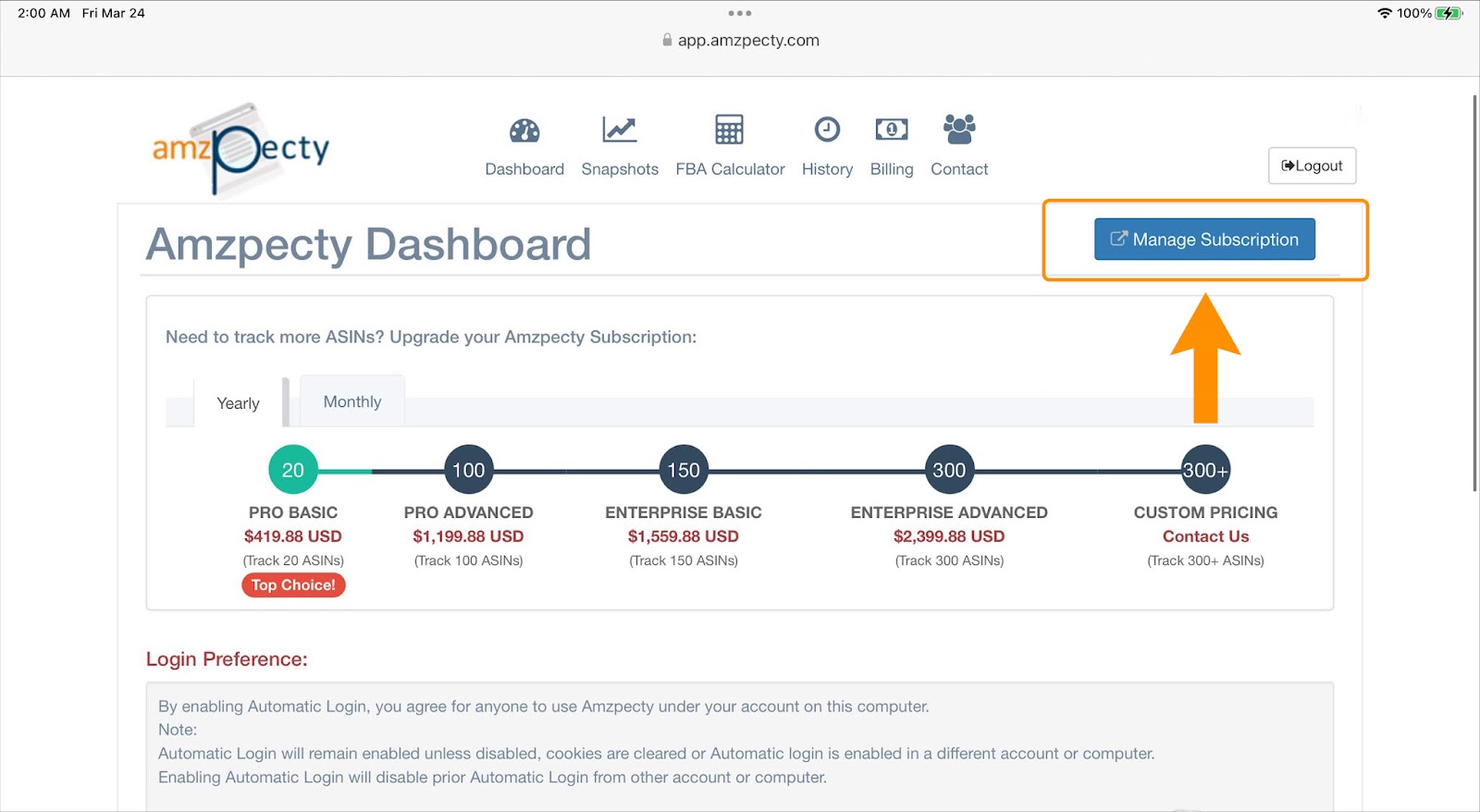The height and width of the screenshot is (812, 1480).
Task: Click the History clock icon
Action: pyautogui.click(x=827, y=129)
